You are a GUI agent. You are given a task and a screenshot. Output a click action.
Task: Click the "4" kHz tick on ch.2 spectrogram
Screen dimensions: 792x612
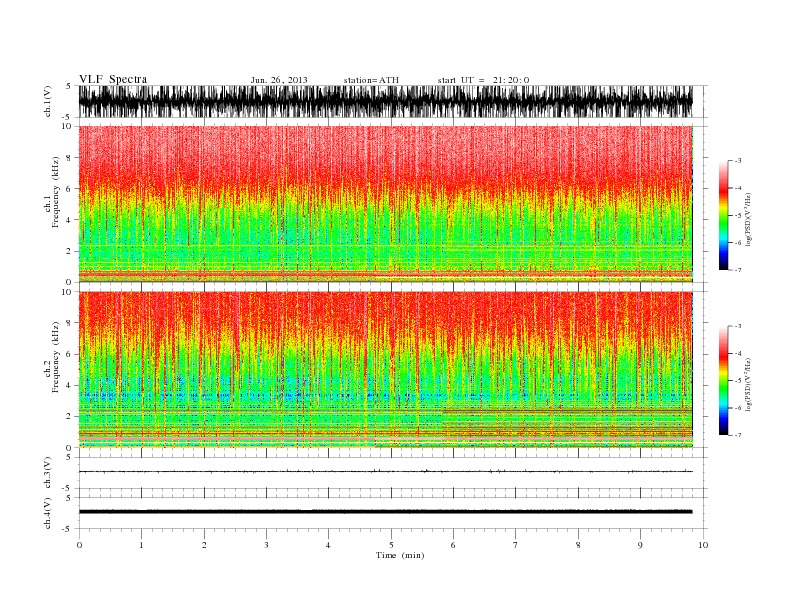coord(68,385)
